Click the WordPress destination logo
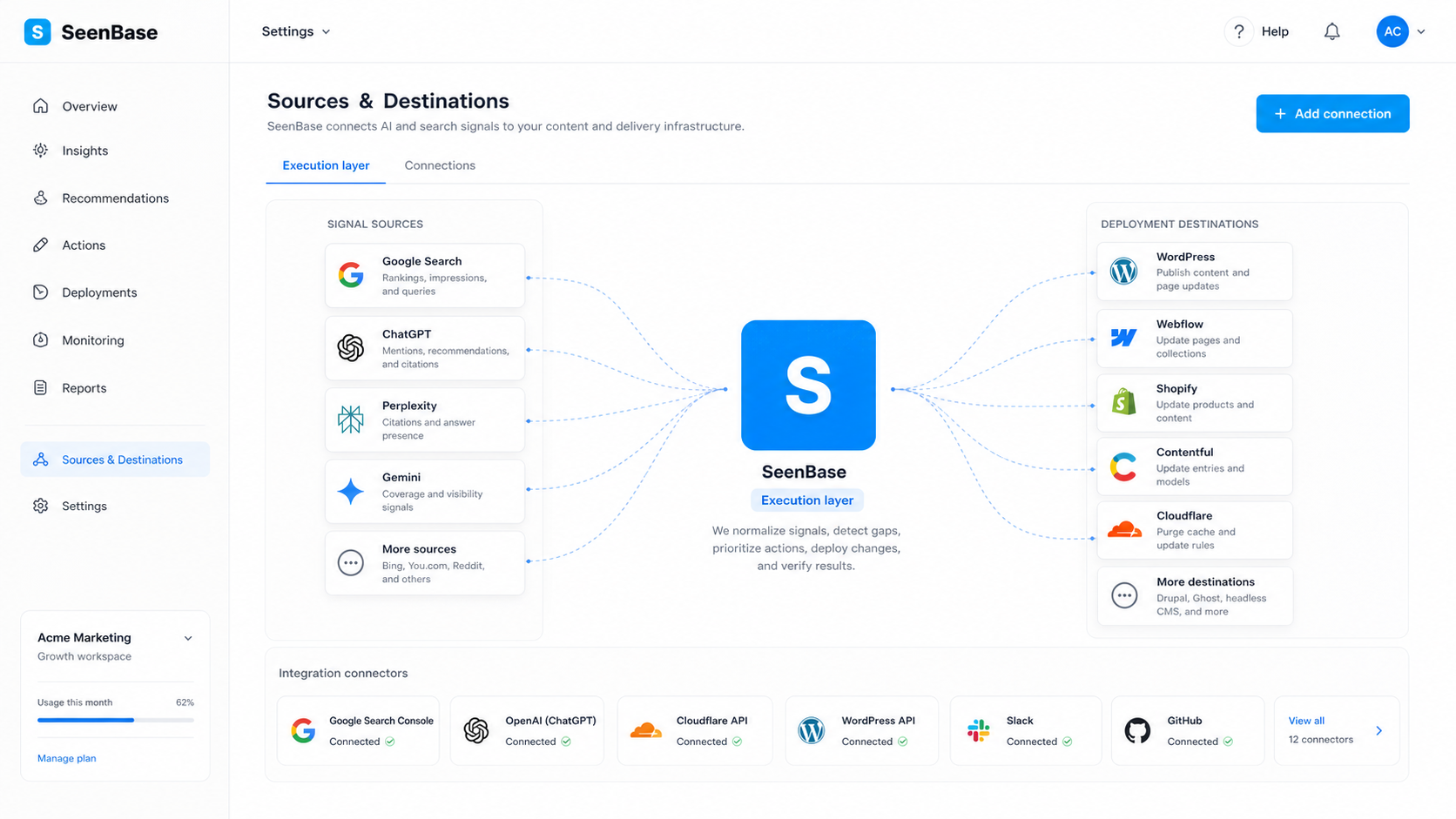1456x819 pixels. click(1124, 271)
